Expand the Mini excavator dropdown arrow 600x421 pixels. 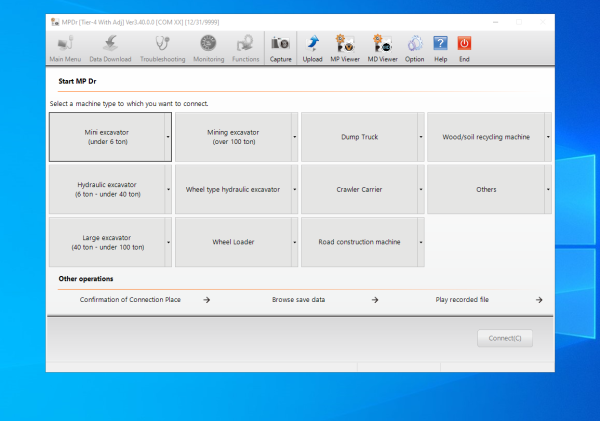coord(168,137)
